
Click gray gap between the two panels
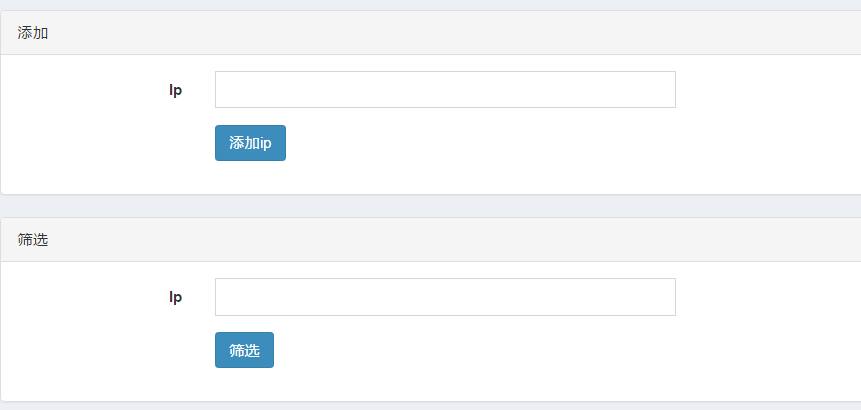click(430, 206)
